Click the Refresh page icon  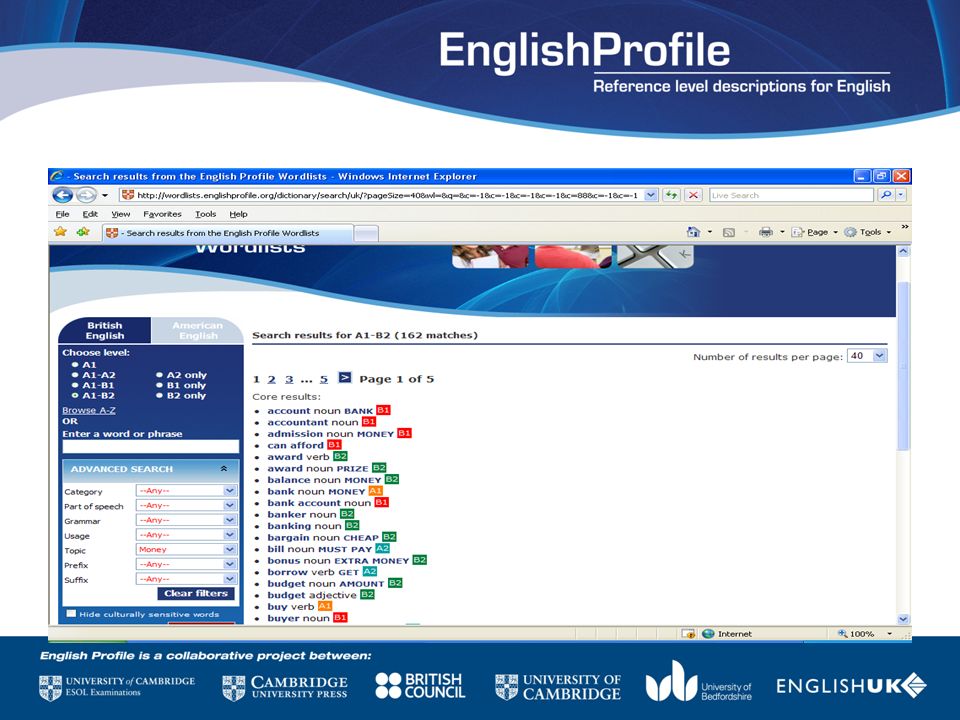[672, 195]
